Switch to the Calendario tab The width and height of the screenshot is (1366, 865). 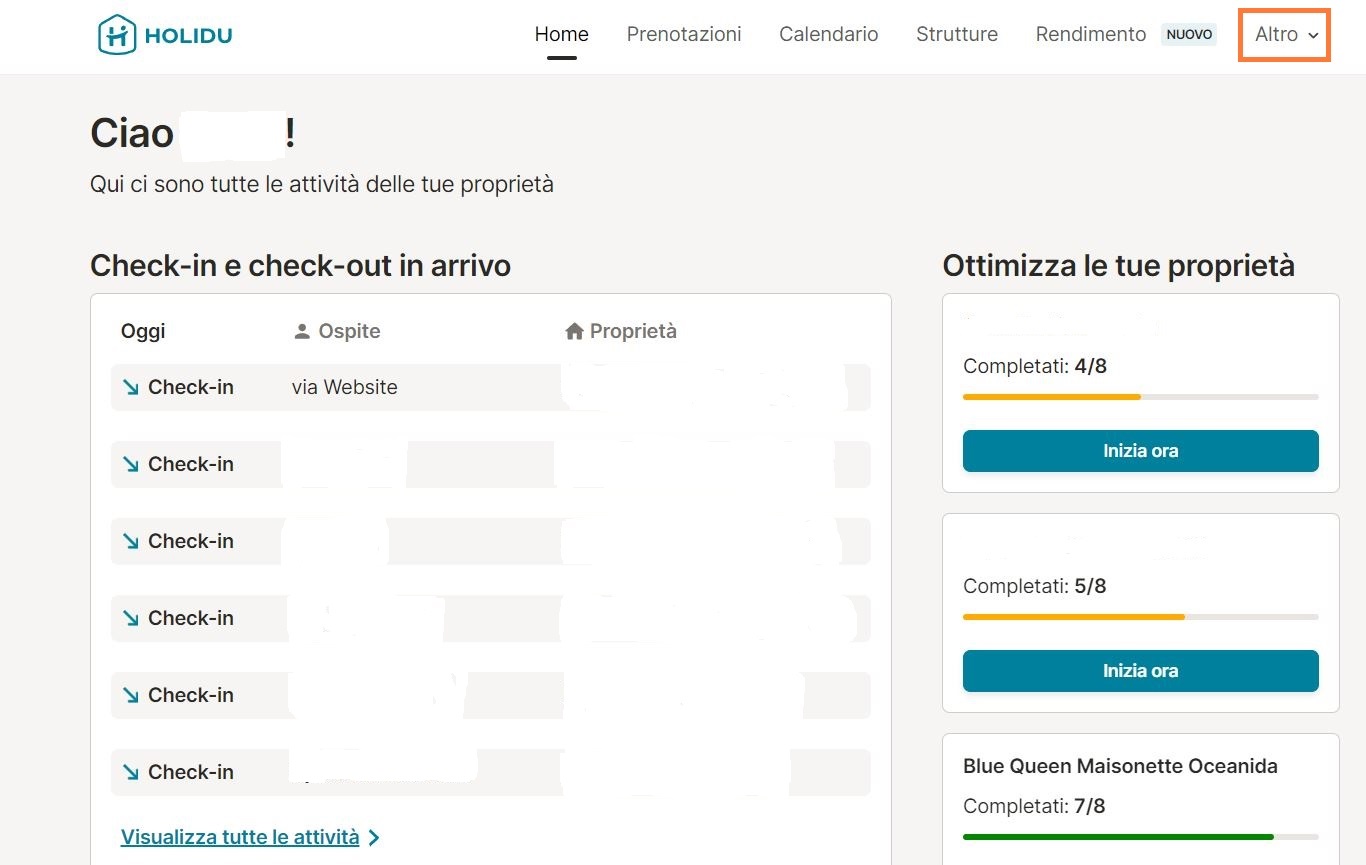tap(828, 34)
